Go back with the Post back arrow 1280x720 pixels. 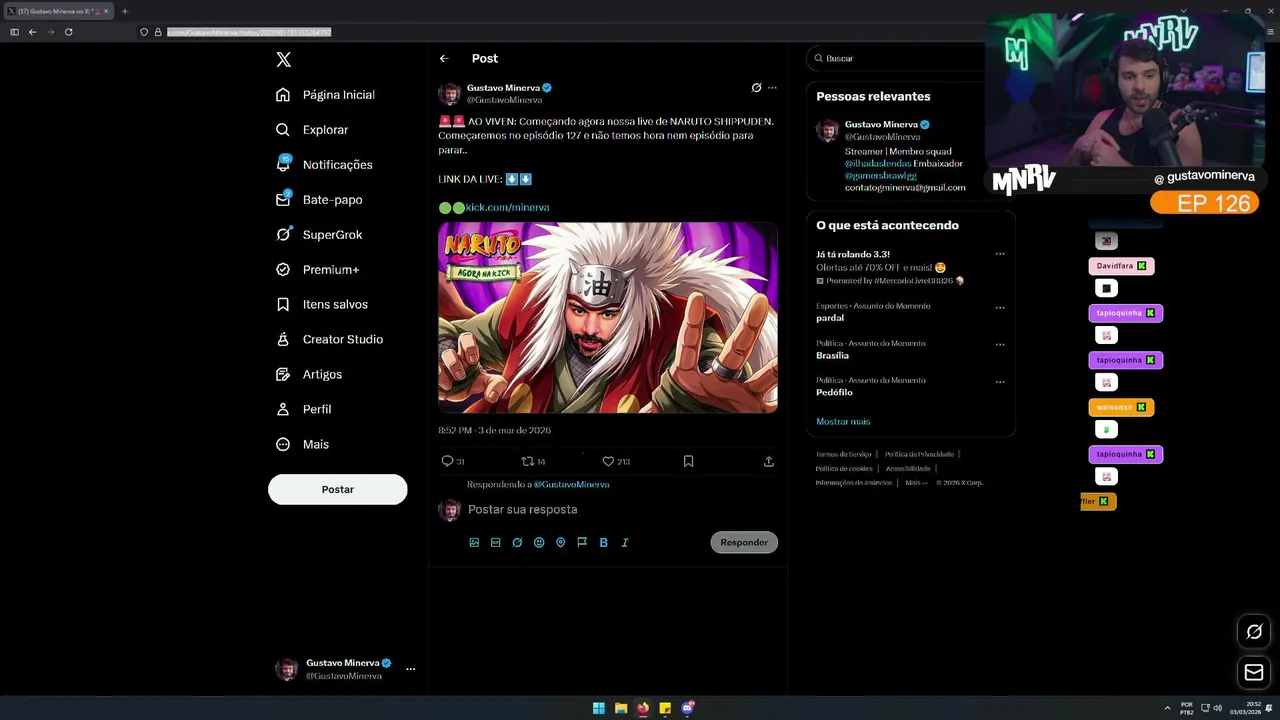point(444,59)
